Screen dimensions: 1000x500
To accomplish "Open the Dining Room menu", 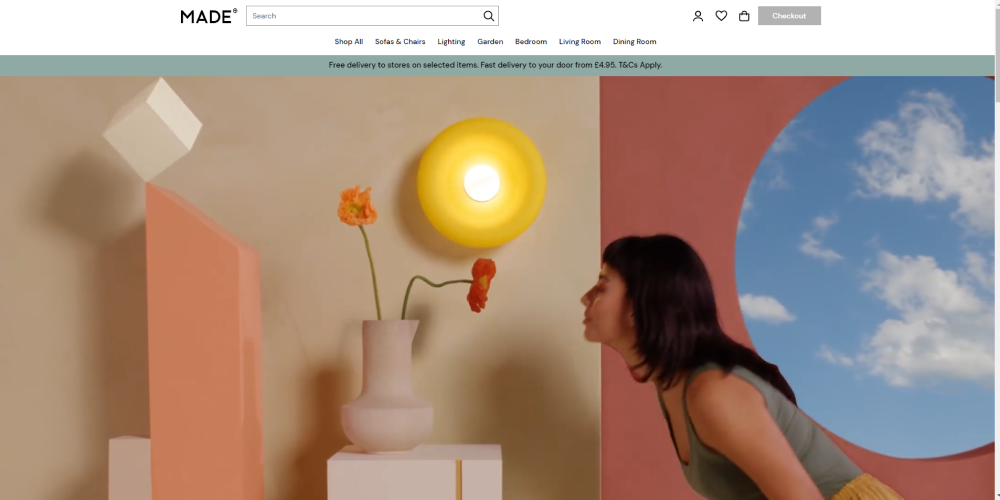I will [x=635, y=41].
